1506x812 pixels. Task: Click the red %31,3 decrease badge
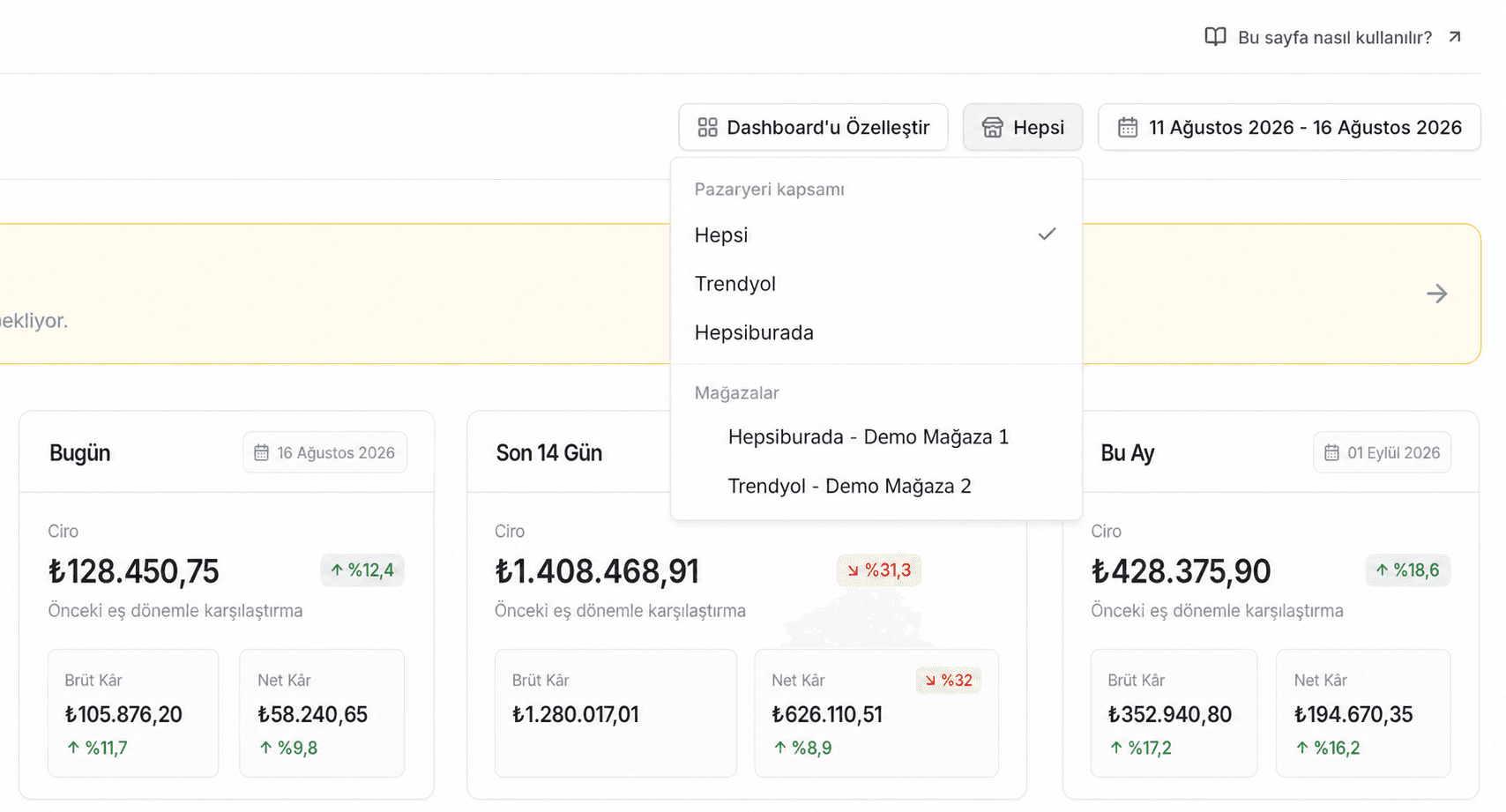[879, 570]
